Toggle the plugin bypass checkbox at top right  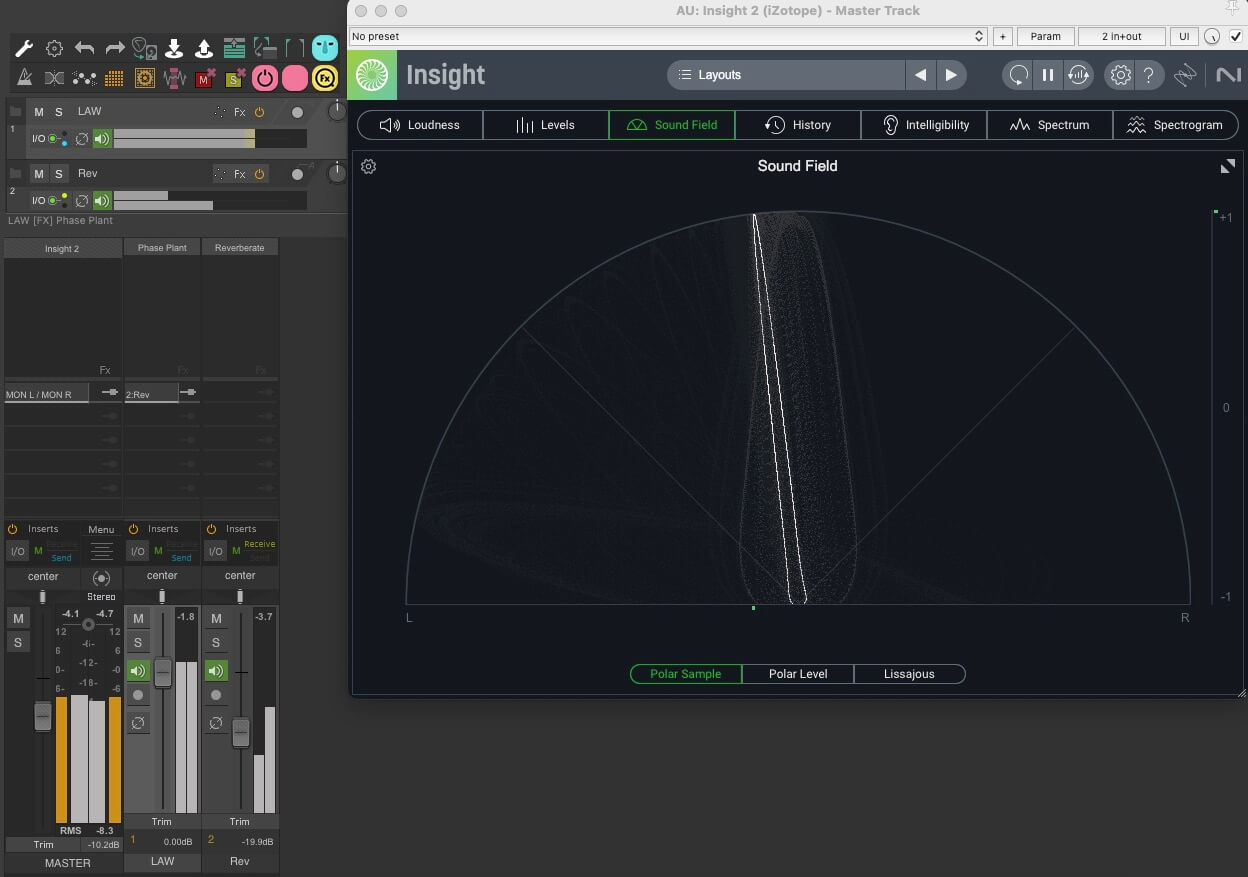(1235, 36)
